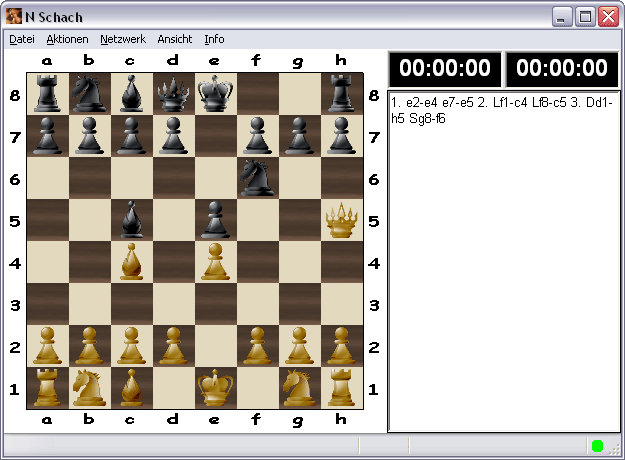Click the move list notation text

click(501, 110)
